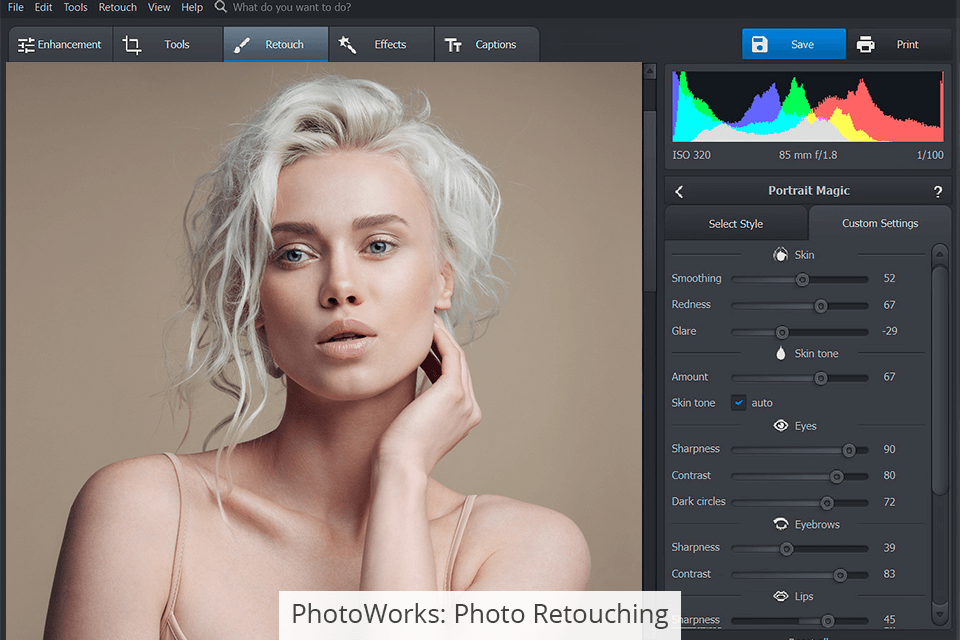Click the Eyes Sharpness value 90
Image resolution: width=960 pixels, height=640 pixels.
click(889, 450)
